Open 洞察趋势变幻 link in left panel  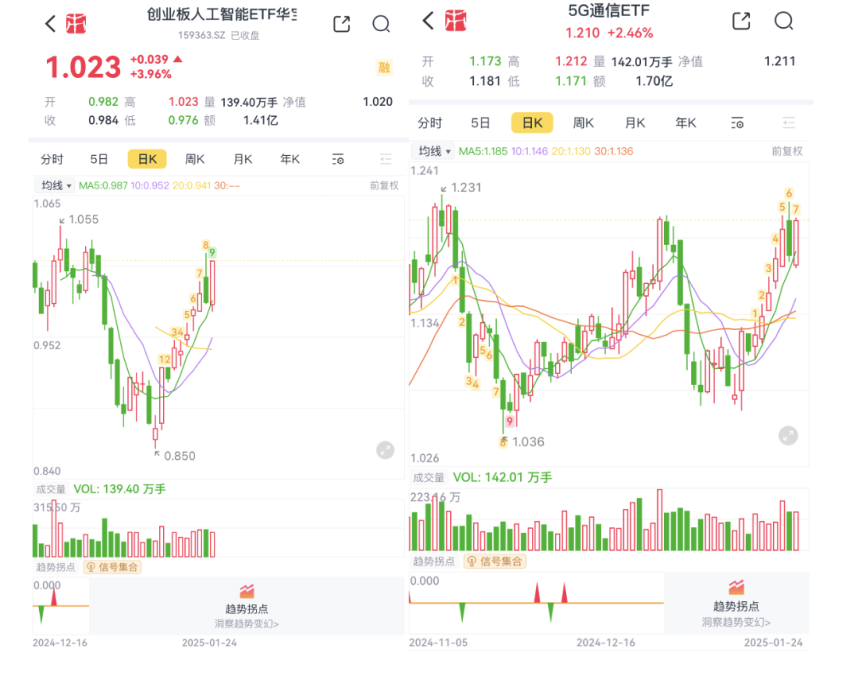pos(247,624)
